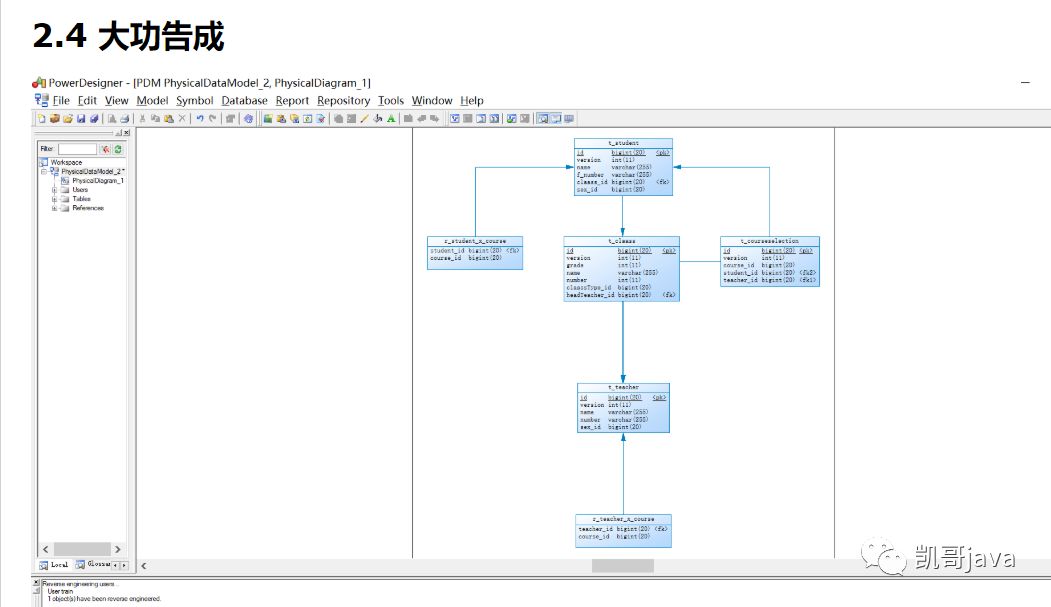Expand the Users folder node

tap(54, 190)
